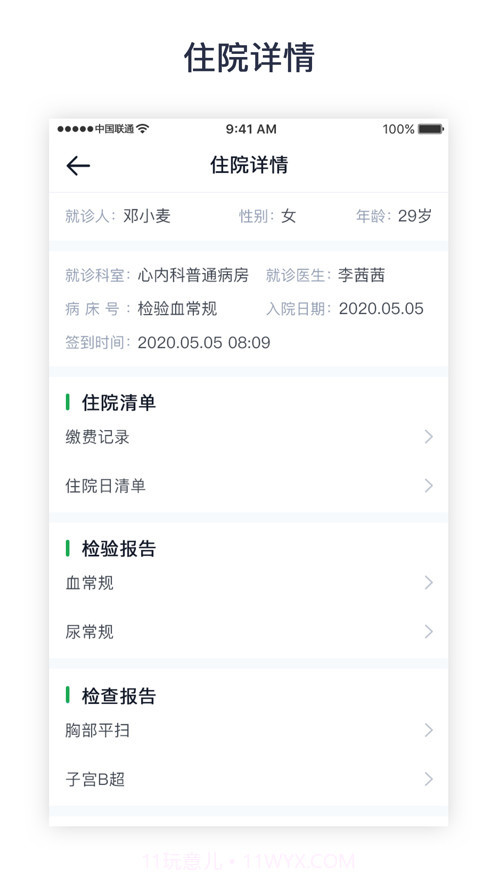The image size is (497, 883).
Task: View 住院日清单 daily list
Action: 248,485
